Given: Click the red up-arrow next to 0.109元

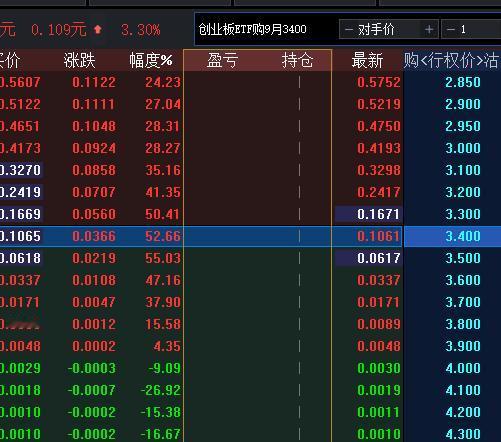Looking at the screenshot, I should [x=98, y=30].
